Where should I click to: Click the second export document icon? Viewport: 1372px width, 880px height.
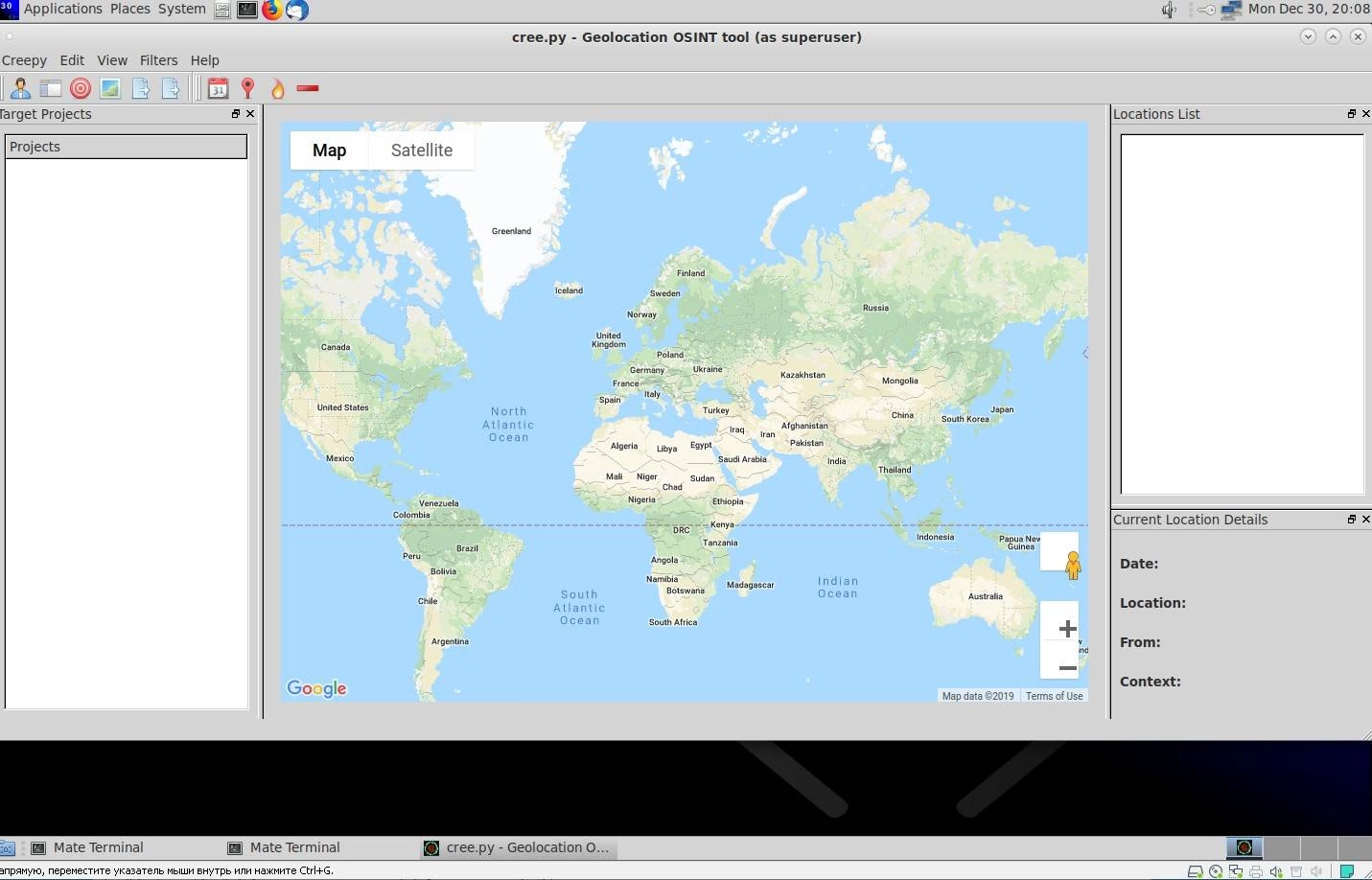[170, 88]
